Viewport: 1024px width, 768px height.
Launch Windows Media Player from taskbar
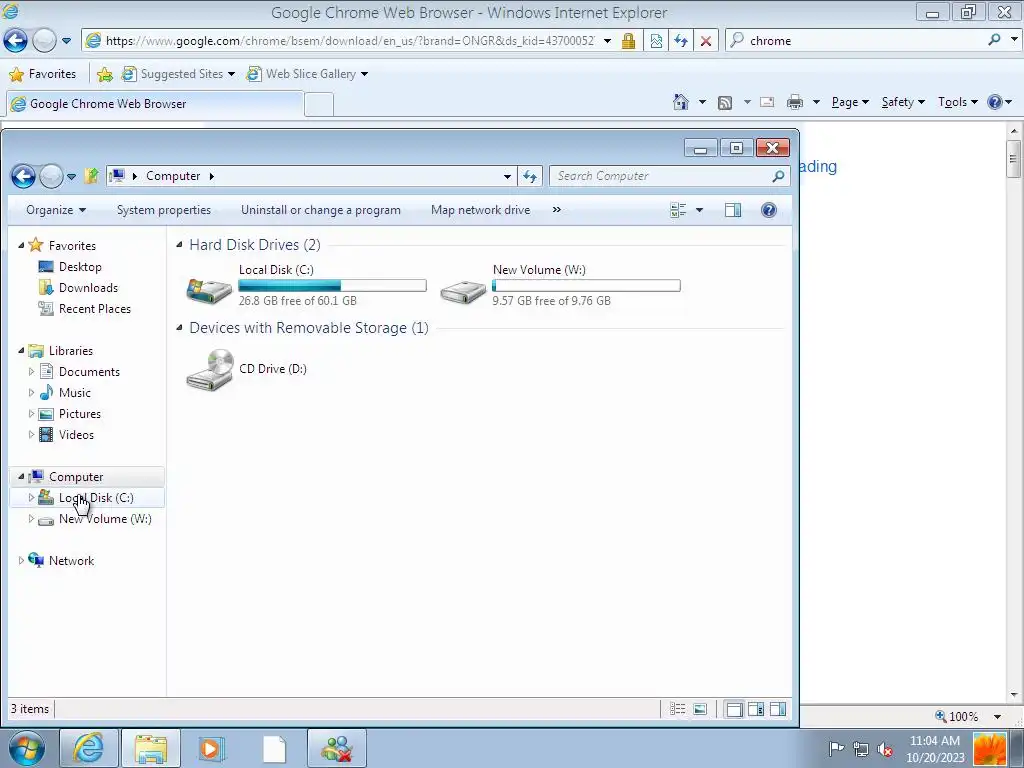(212, 748)
